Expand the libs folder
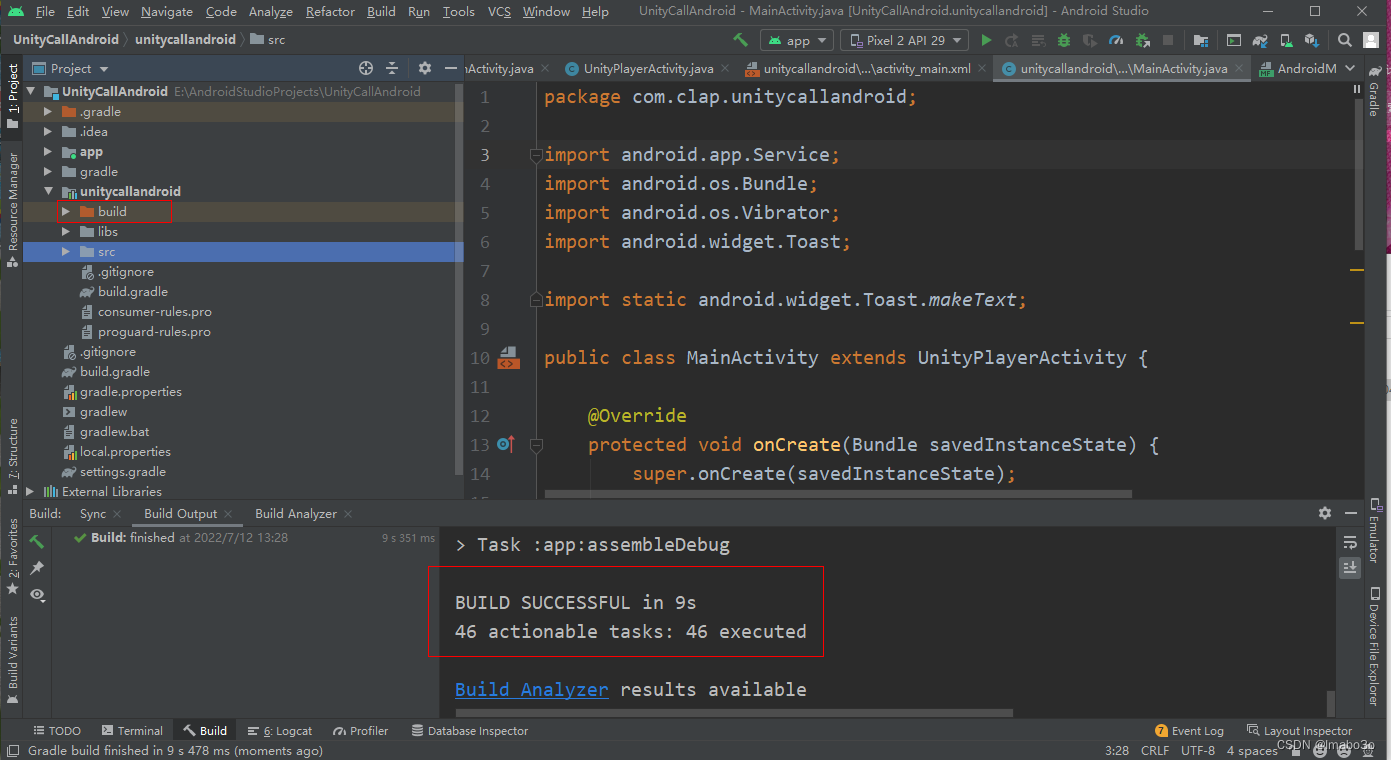 click(x=65, y=231)
